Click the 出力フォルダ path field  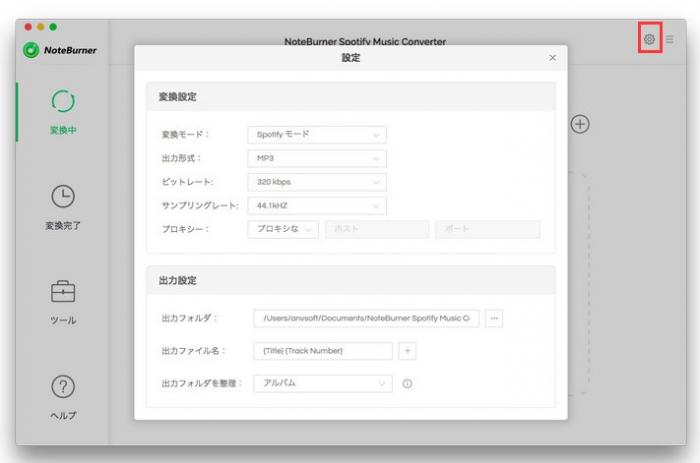click(366, 318)
